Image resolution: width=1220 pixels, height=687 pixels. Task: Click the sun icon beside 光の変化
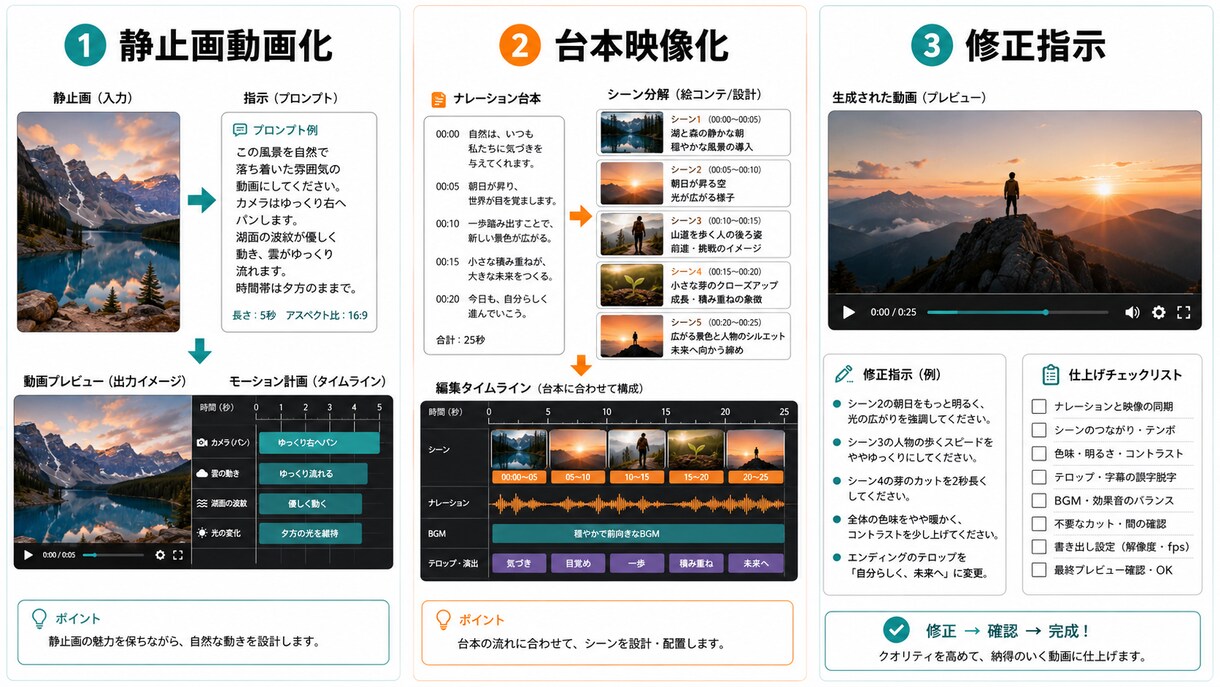202,533
